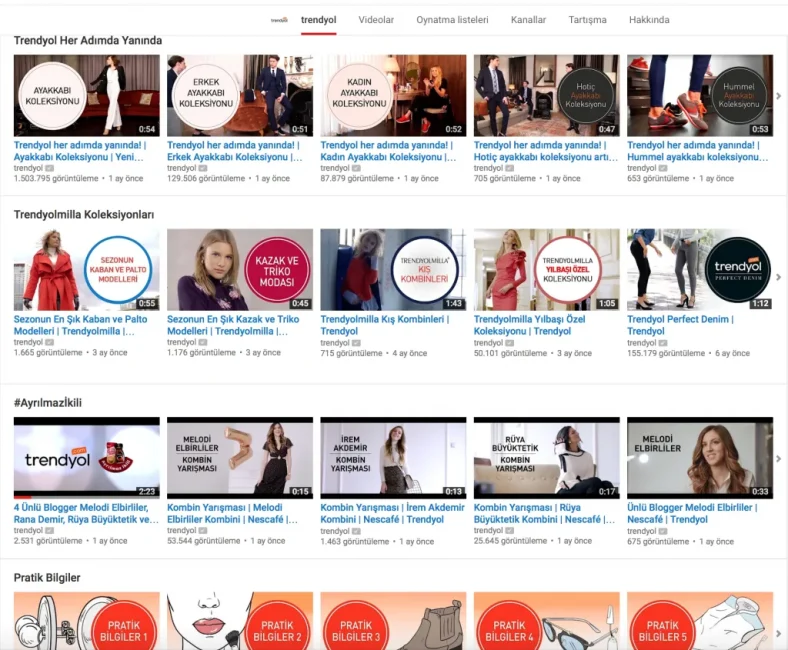
Task: Open title link Erkek Ayakkabı Koleksiyonu
Action: 235,151
